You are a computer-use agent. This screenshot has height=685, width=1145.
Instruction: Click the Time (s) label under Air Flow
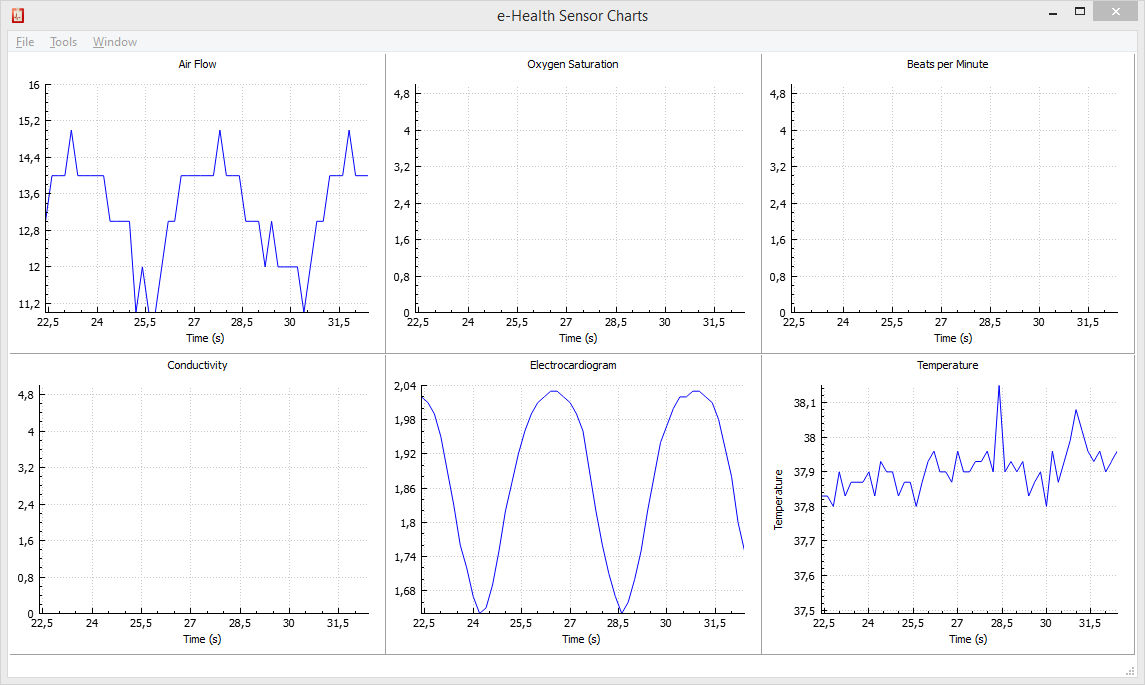[x=205, y=338]
